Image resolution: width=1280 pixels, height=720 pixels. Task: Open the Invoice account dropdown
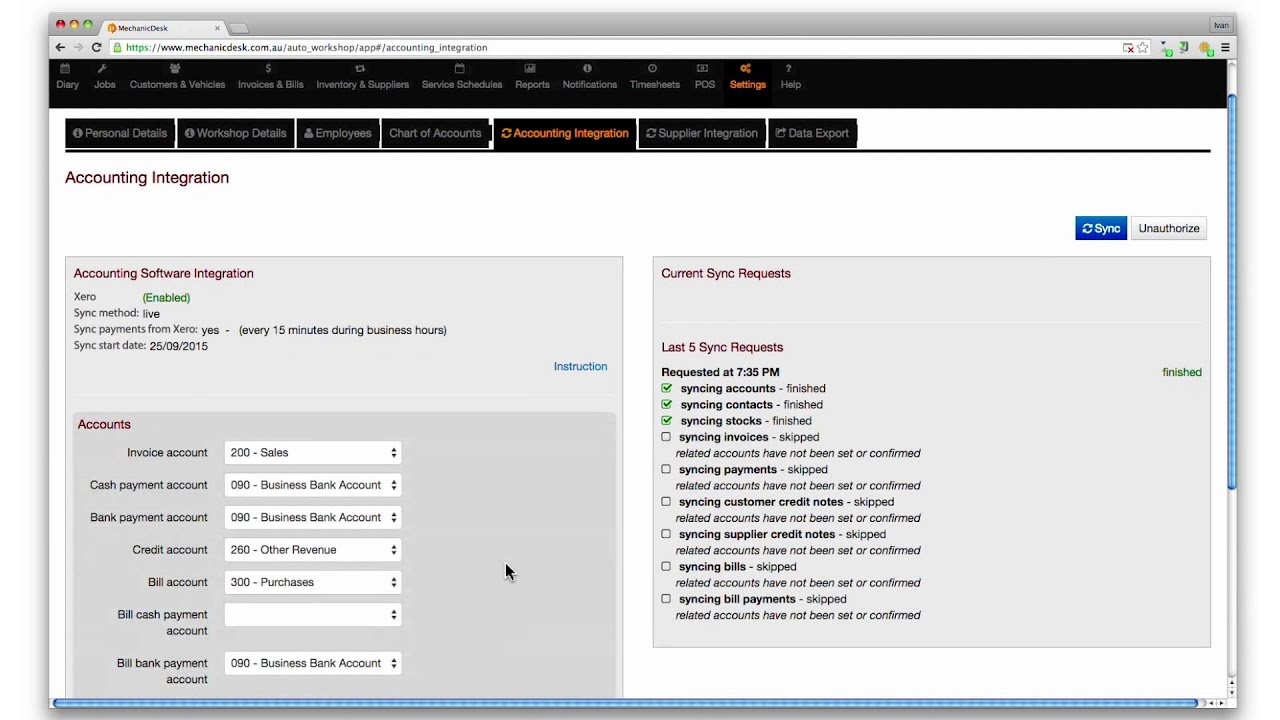(313, 453)
